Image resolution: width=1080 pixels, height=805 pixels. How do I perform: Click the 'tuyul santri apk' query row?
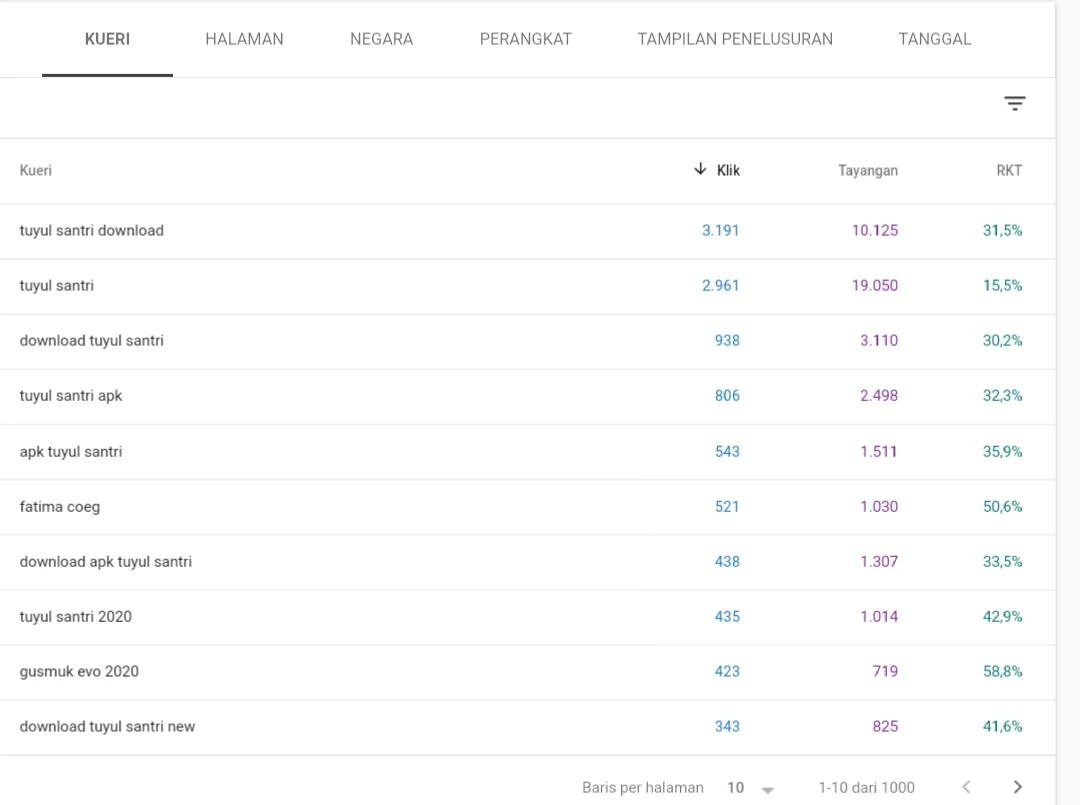[x=528, y=396]
